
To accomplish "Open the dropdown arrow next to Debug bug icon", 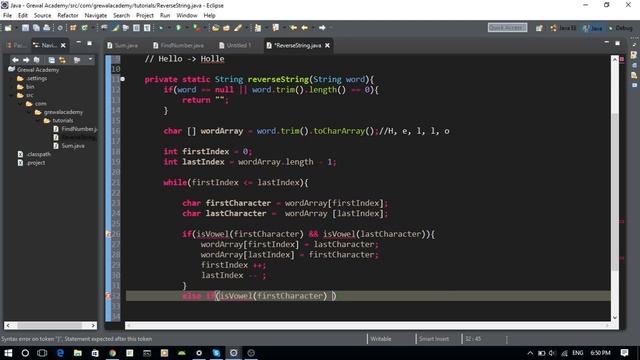I will click(168, 28).
